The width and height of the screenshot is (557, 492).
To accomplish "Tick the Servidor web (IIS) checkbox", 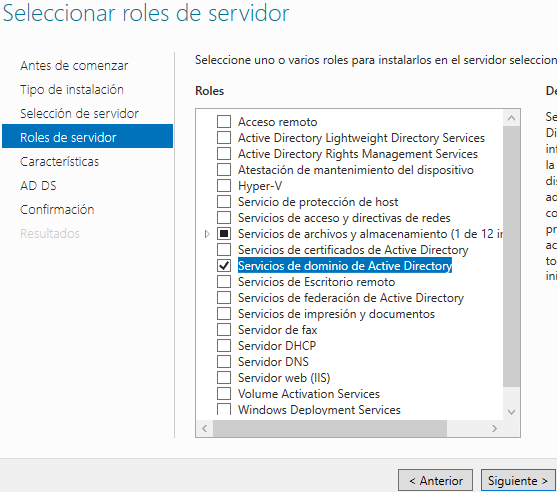I will point(224,377).
